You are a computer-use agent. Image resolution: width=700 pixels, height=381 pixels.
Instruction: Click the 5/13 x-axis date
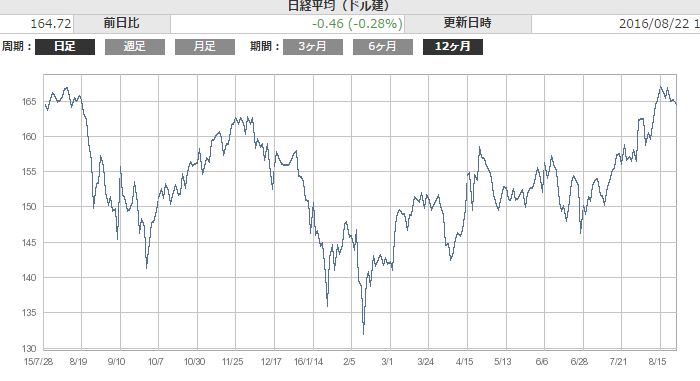[503, 362]
